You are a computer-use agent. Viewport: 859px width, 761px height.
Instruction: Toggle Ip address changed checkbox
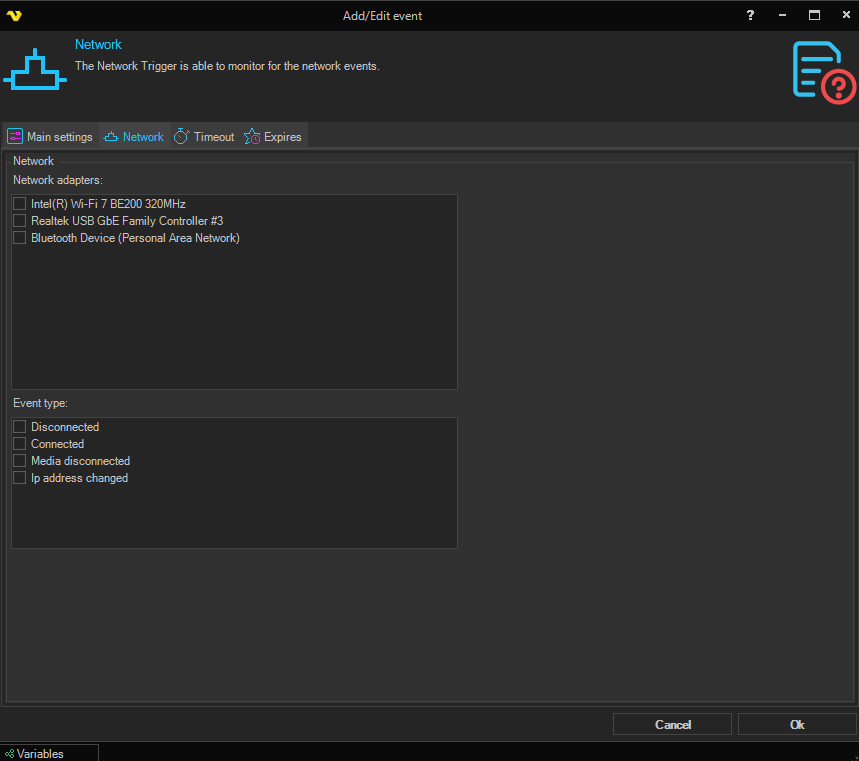[19, 478]
